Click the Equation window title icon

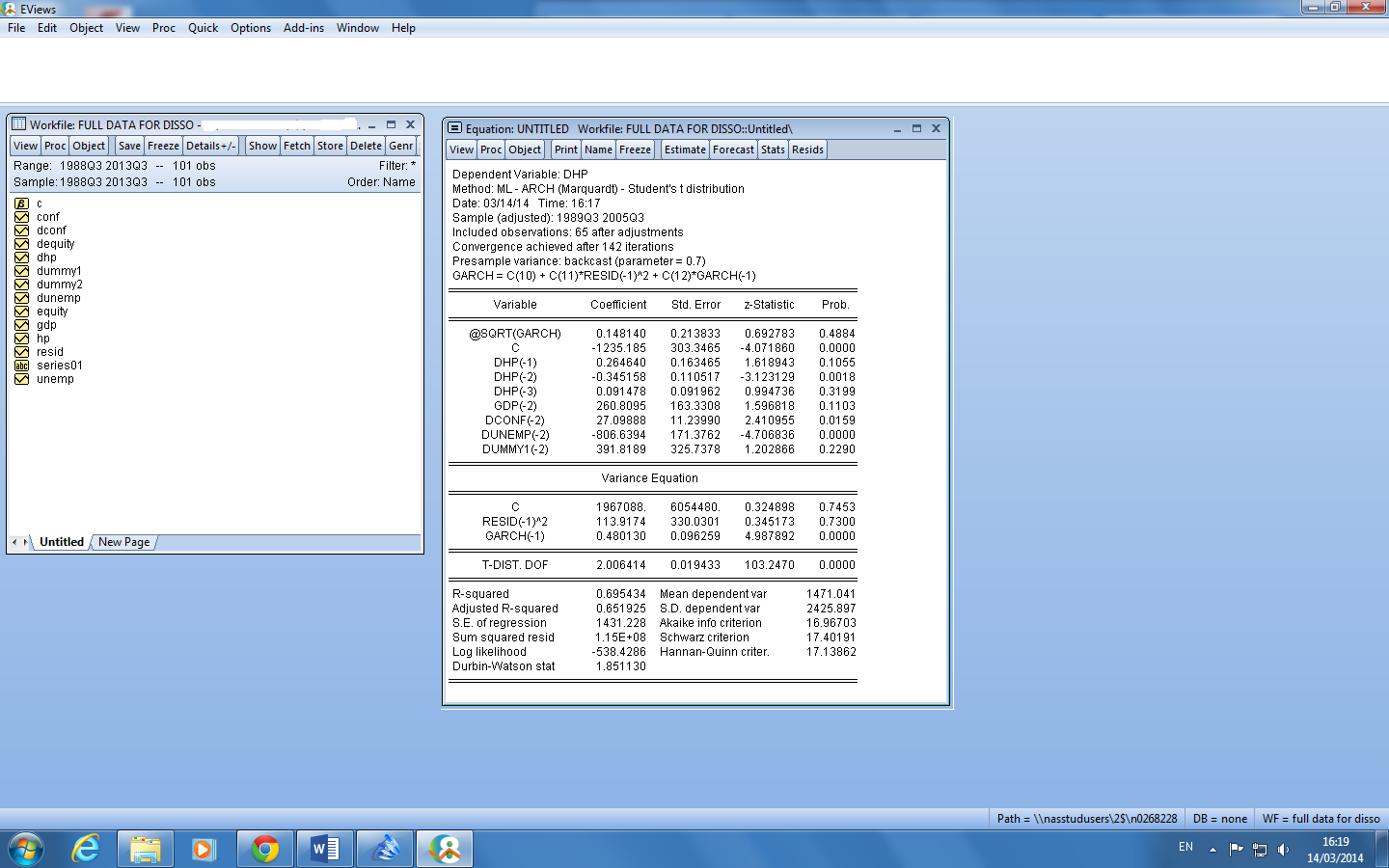(x=454, y=128)
